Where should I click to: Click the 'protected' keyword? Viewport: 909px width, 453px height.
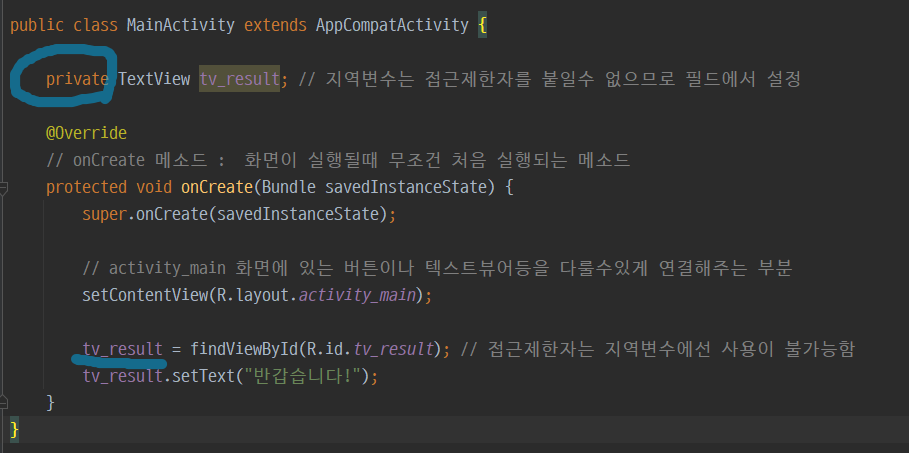86,187
